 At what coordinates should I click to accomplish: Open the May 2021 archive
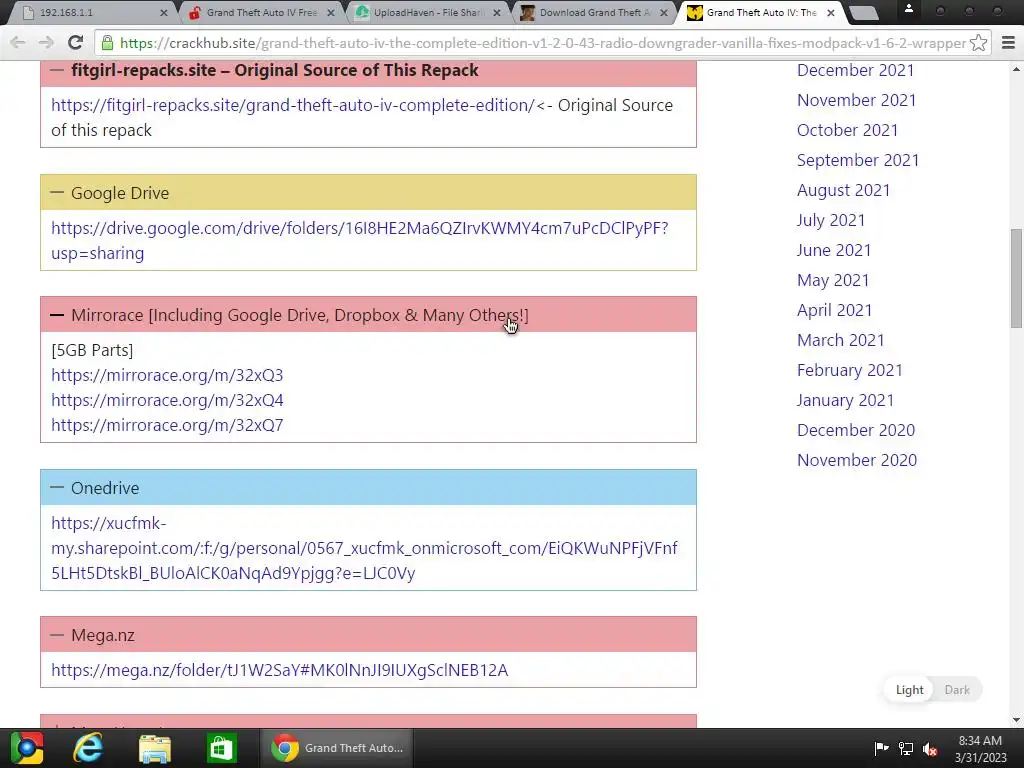coord(833,280)
